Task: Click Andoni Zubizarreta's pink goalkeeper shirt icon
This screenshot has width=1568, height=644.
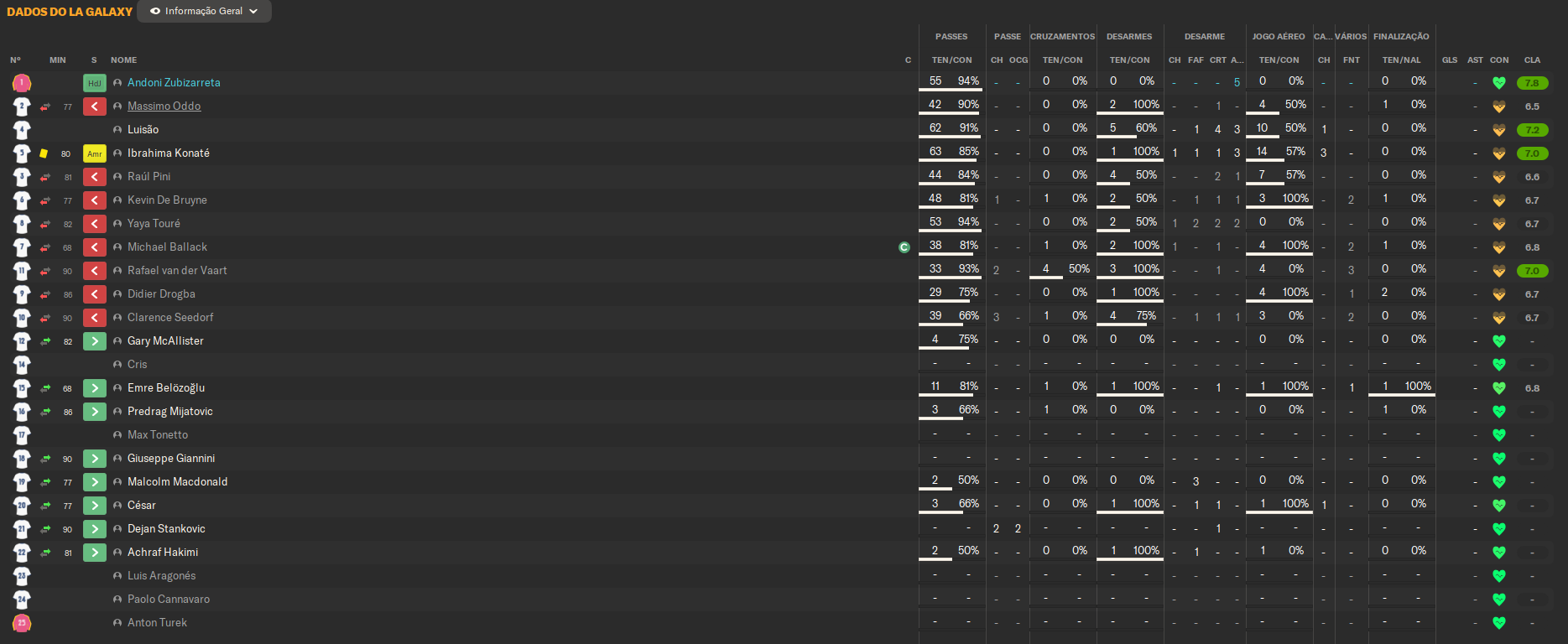Action: (x=22, y=83)
